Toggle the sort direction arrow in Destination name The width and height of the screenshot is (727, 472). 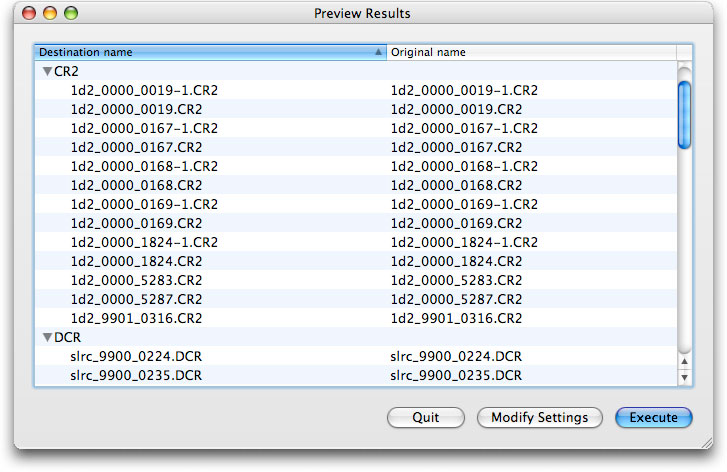click(378, 52)
